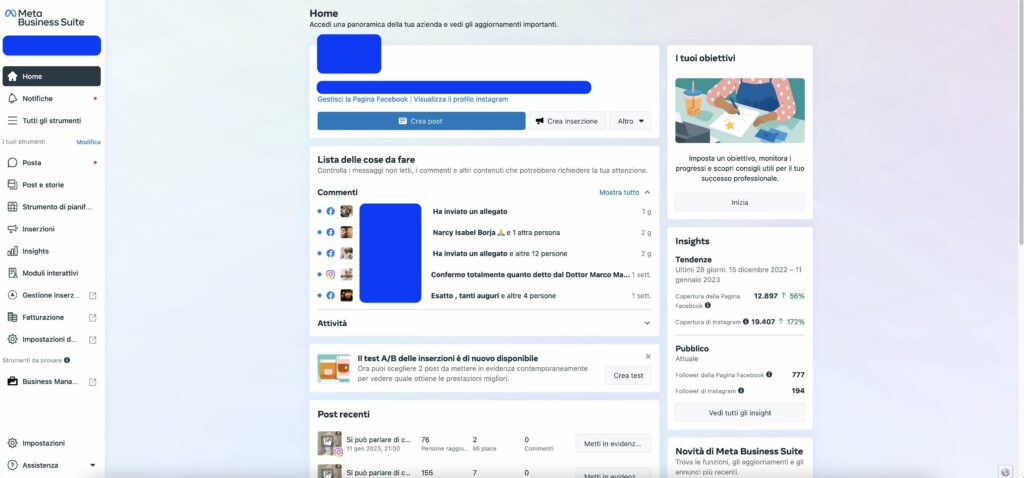The width and height of the screenshot is (1024, 478).
Task: Click the Inserzioni megaphone icon
Action: pos(12,229)
